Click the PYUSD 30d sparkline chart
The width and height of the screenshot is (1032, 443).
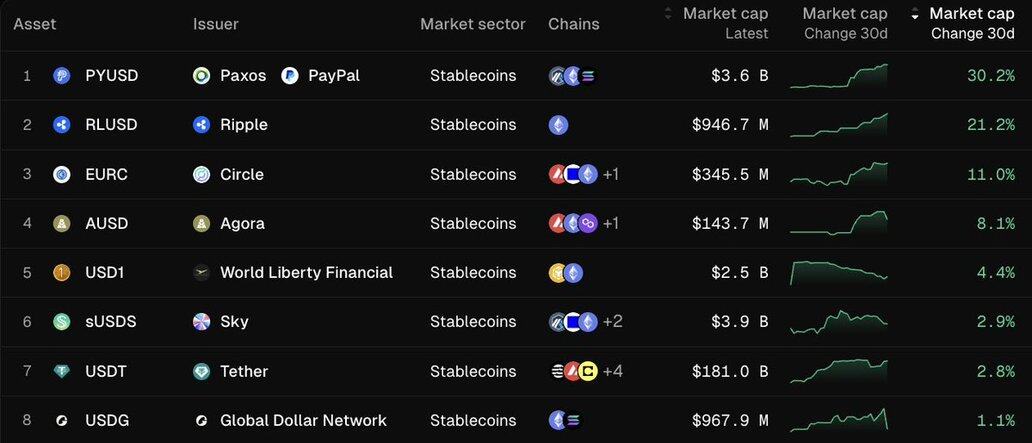tap(838, 76)
